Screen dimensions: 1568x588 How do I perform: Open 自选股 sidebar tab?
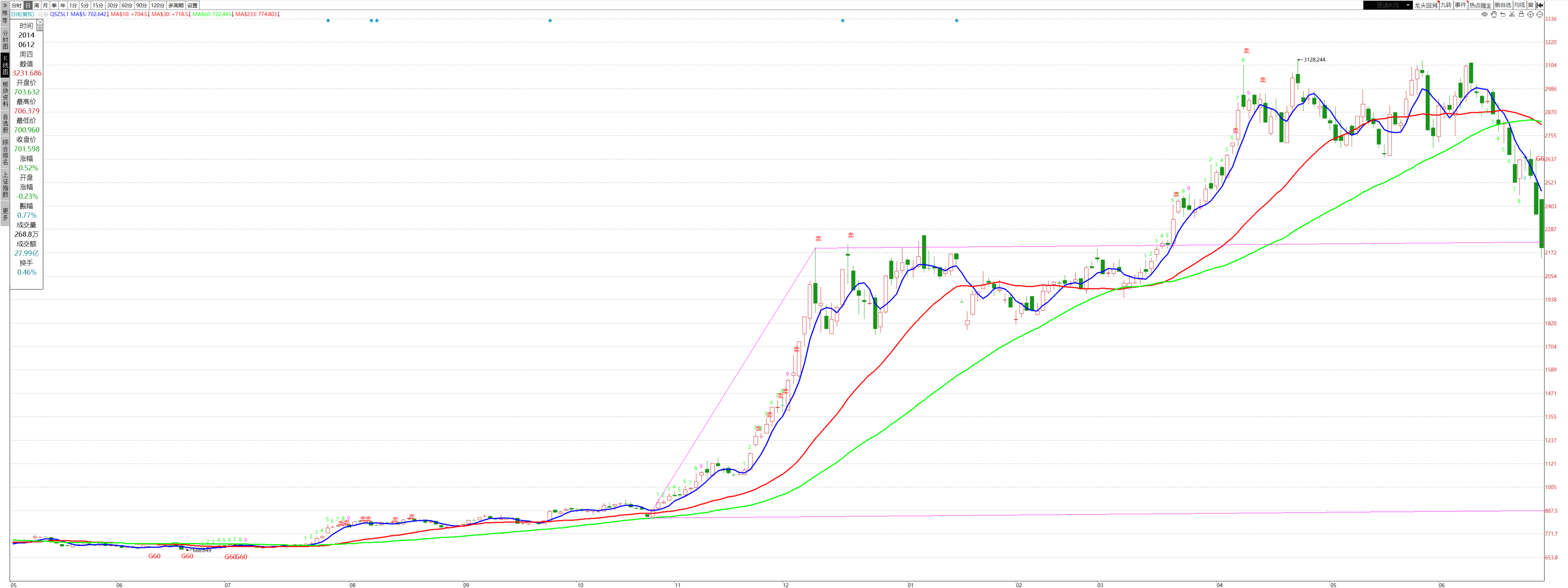point(5,124)
